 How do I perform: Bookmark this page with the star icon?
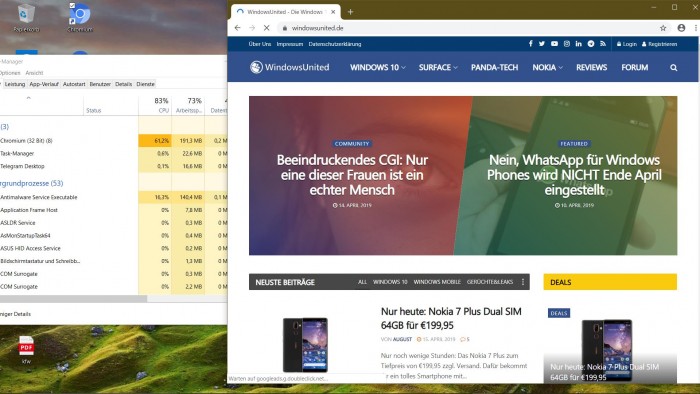tap(663, 28)
